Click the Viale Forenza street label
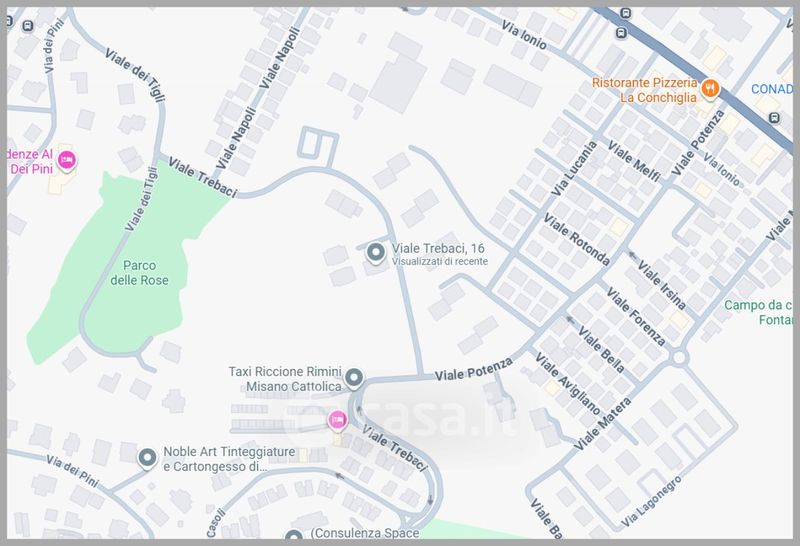This screenshot has width=800, height=546. (x=635, y=315)
